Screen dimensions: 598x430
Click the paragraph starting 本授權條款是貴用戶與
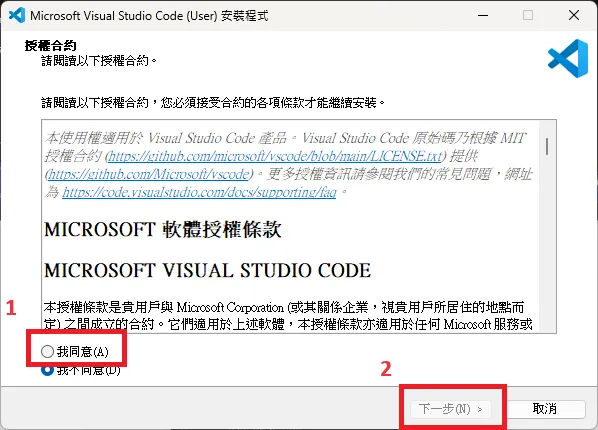point(288,316)
